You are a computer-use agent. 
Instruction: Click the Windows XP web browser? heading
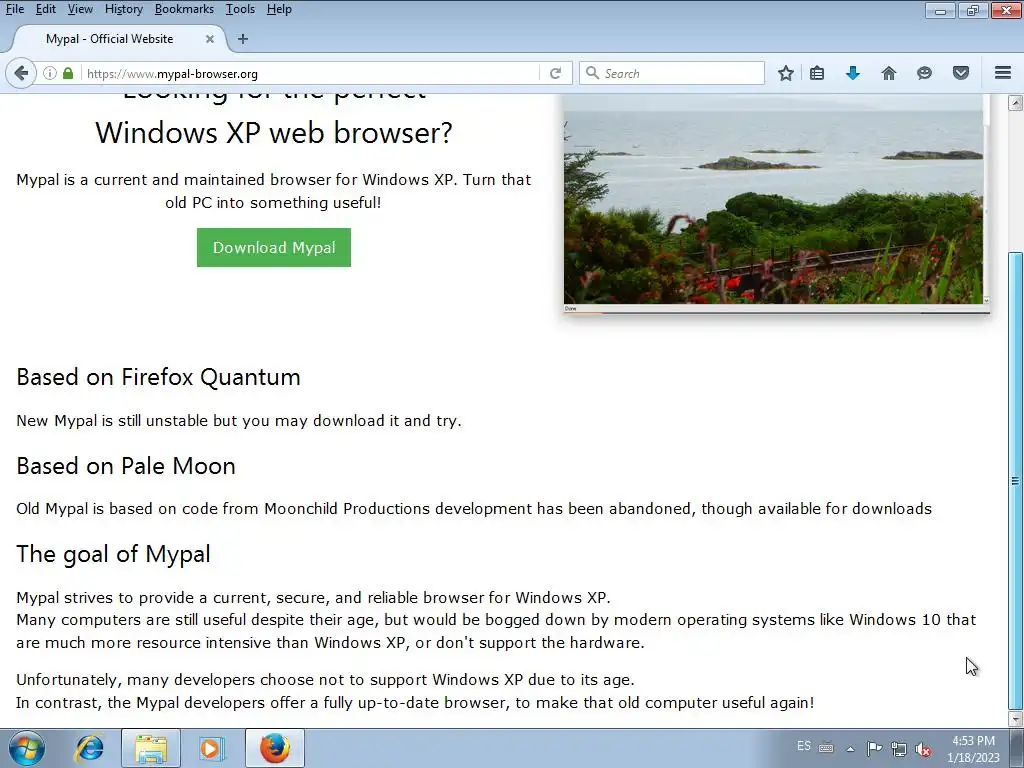(x=274, y=133)
